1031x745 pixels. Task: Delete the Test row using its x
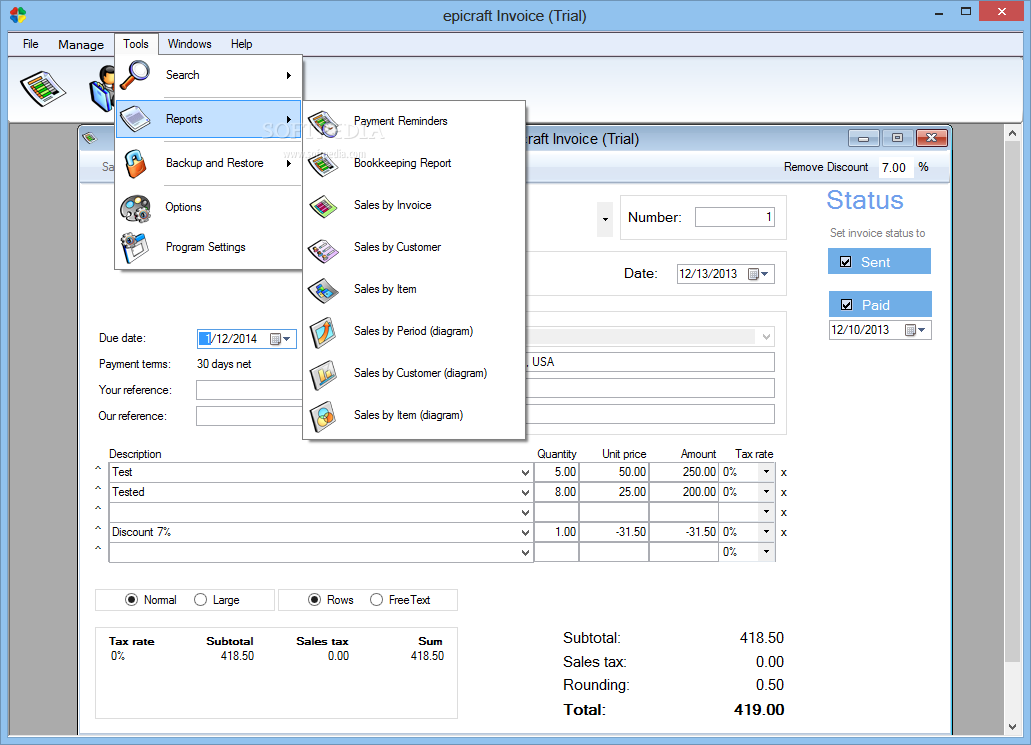(784, 473)
